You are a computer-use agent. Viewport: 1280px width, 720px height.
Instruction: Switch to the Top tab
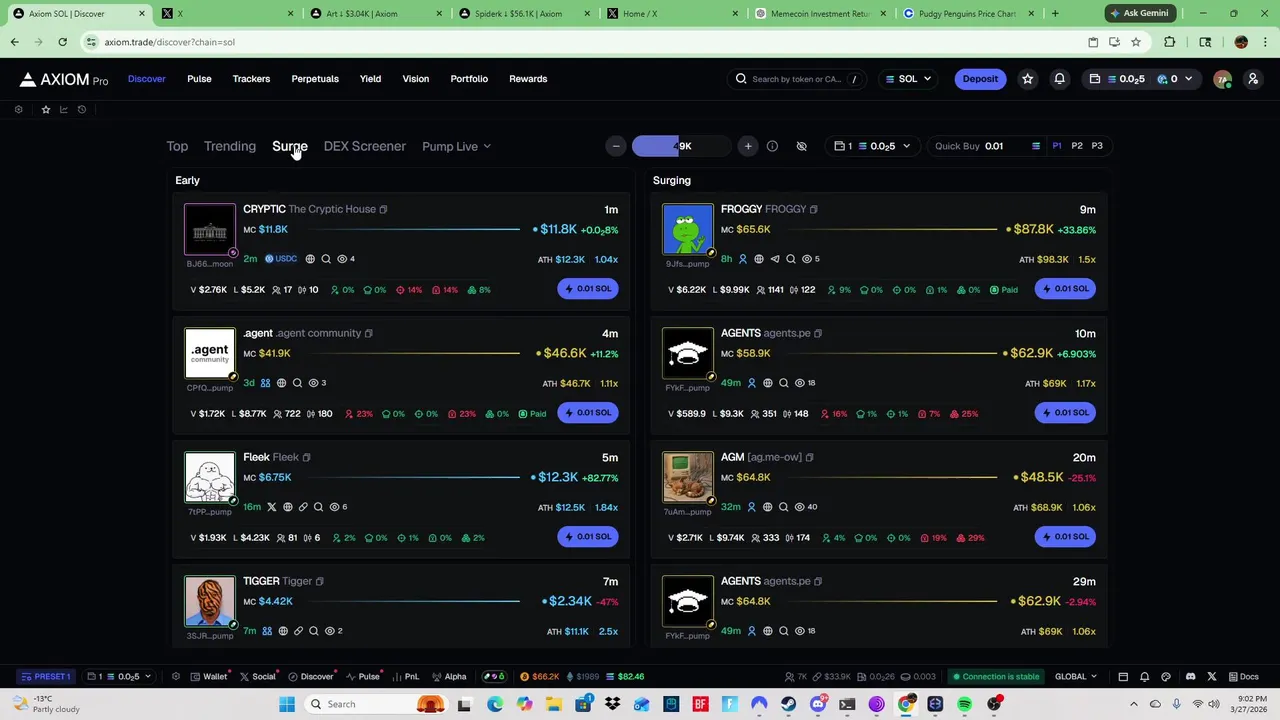[x=177, y=146]
